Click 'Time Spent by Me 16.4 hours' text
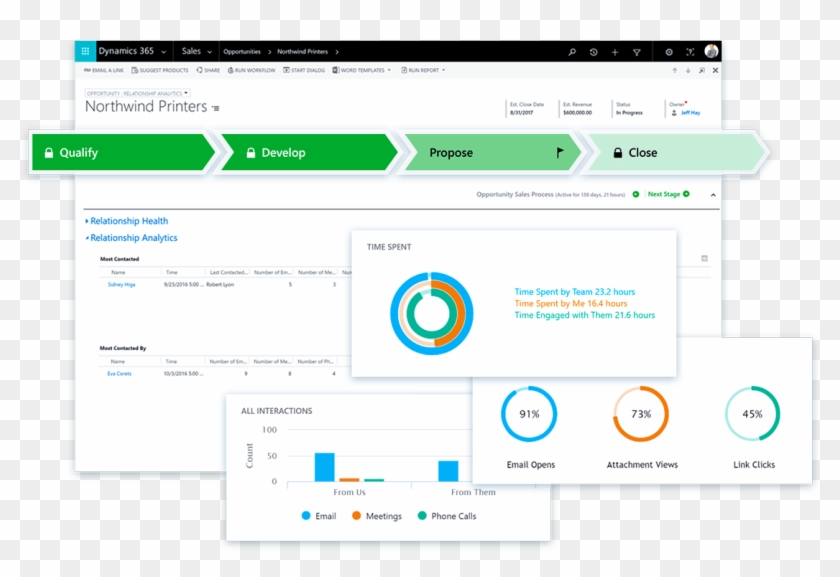 pos(571,304)
